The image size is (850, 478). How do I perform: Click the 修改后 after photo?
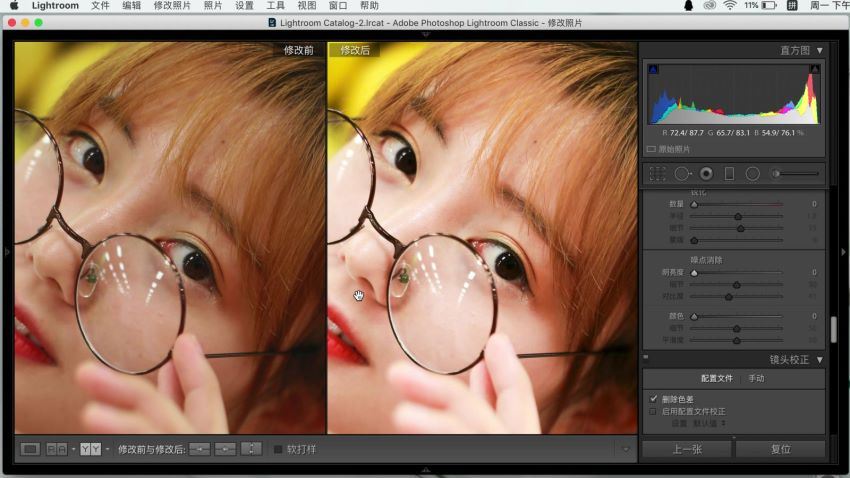click(482, 238)
